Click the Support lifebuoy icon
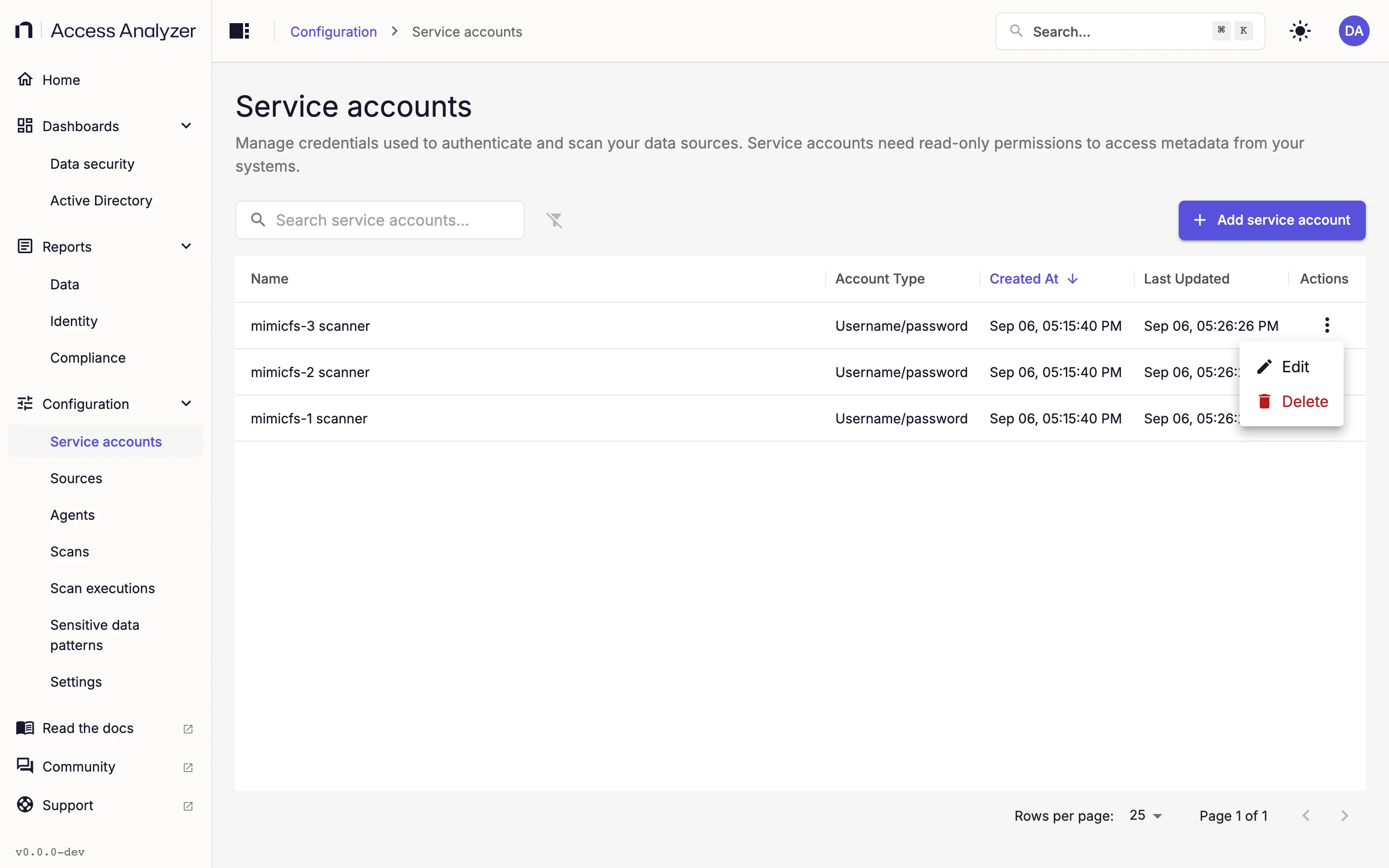This screenshot has height=868, width=1389. pyautogui.click(x=25, y=805)
